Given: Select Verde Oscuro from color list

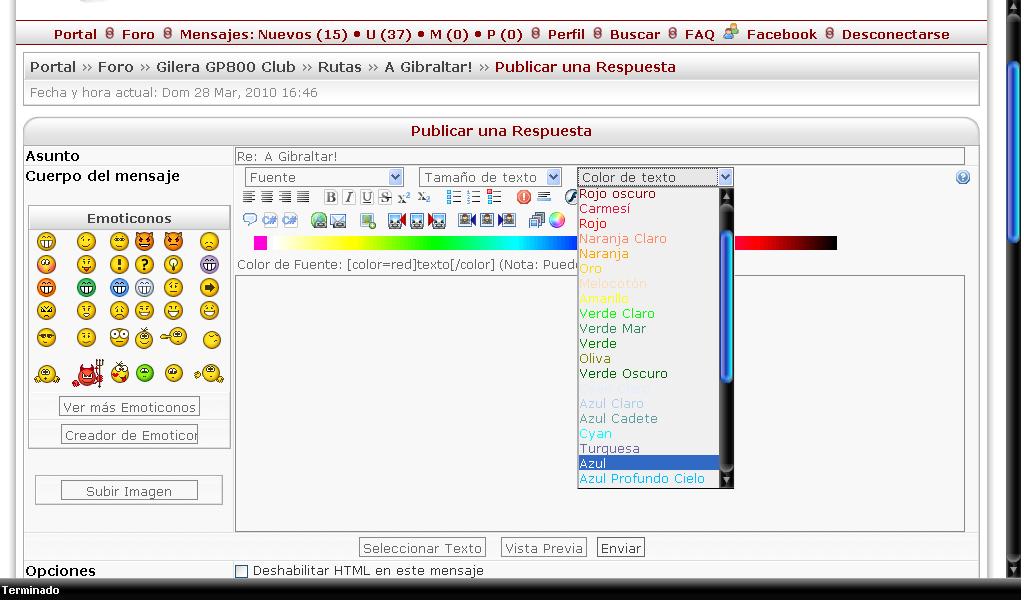Looking at the screenshot, I should click(x=623, y=374).
